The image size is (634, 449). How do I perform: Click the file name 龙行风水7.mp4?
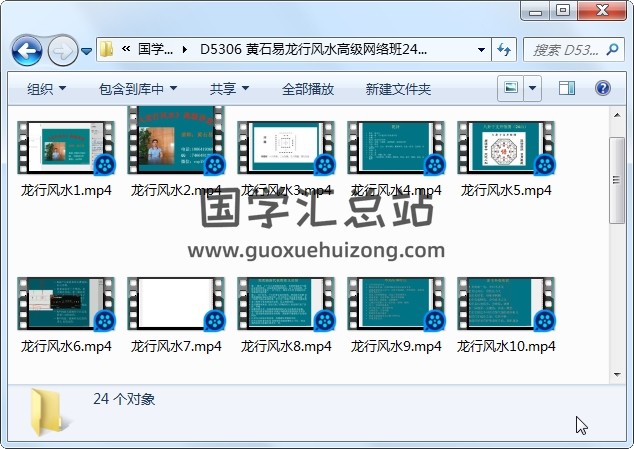tap(176, 346)
